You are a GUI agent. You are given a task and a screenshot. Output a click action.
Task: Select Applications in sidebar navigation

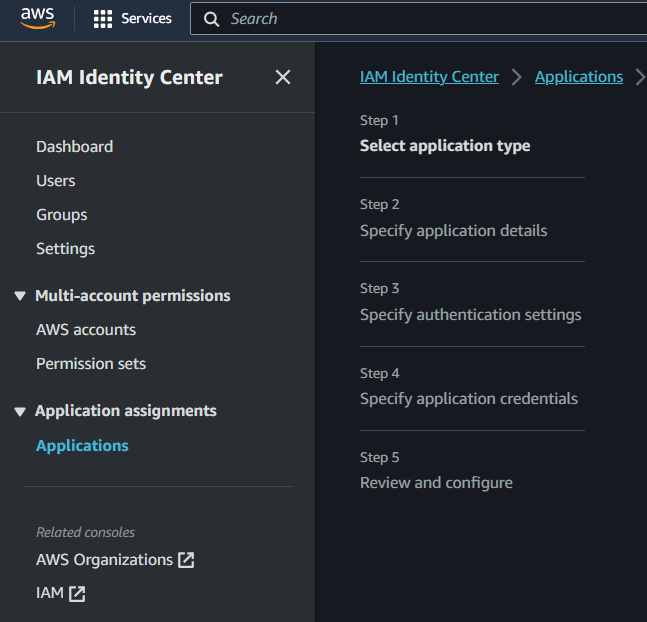tap(83, 446)
